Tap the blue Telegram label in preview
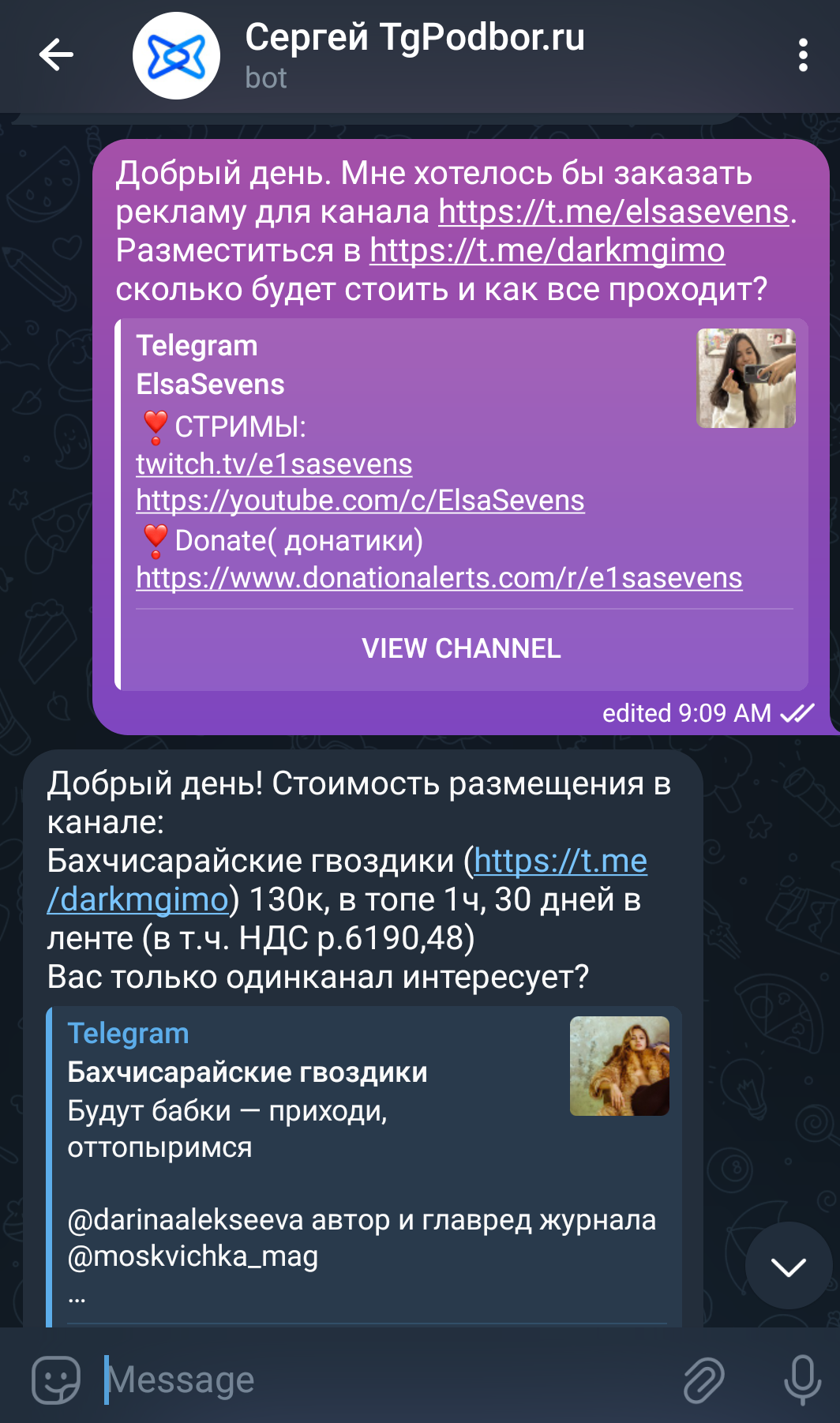Image resolution: width=840 pixels, height=1423 pixels. click(128, 1033)
